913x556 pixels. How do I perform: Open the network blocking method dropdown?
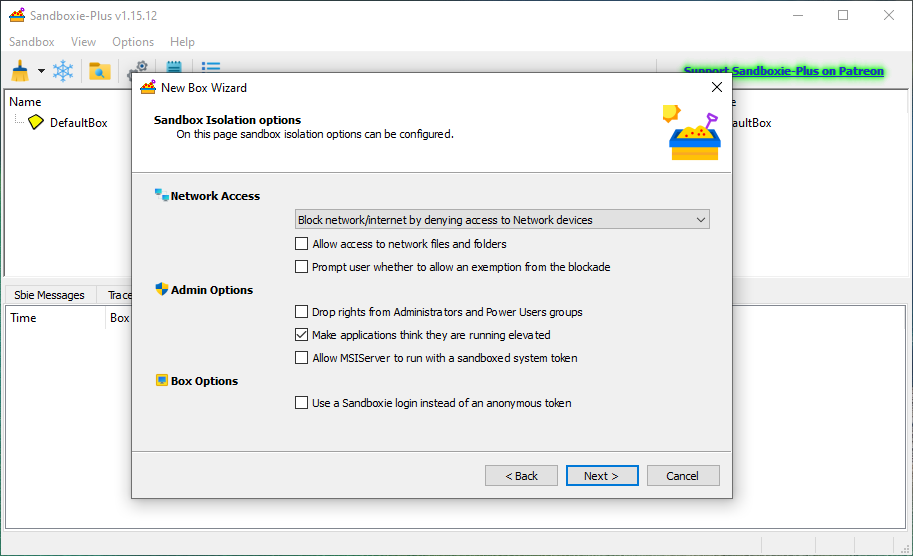tap(502, 219)
